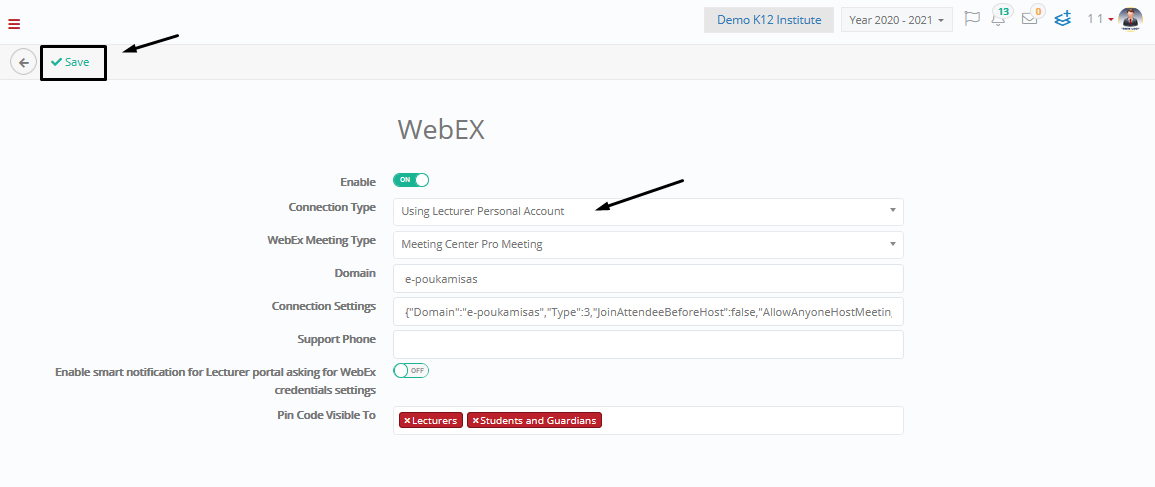View notifications bell with 13 badge
1155x487 pixels.
[x=999, y=18]
